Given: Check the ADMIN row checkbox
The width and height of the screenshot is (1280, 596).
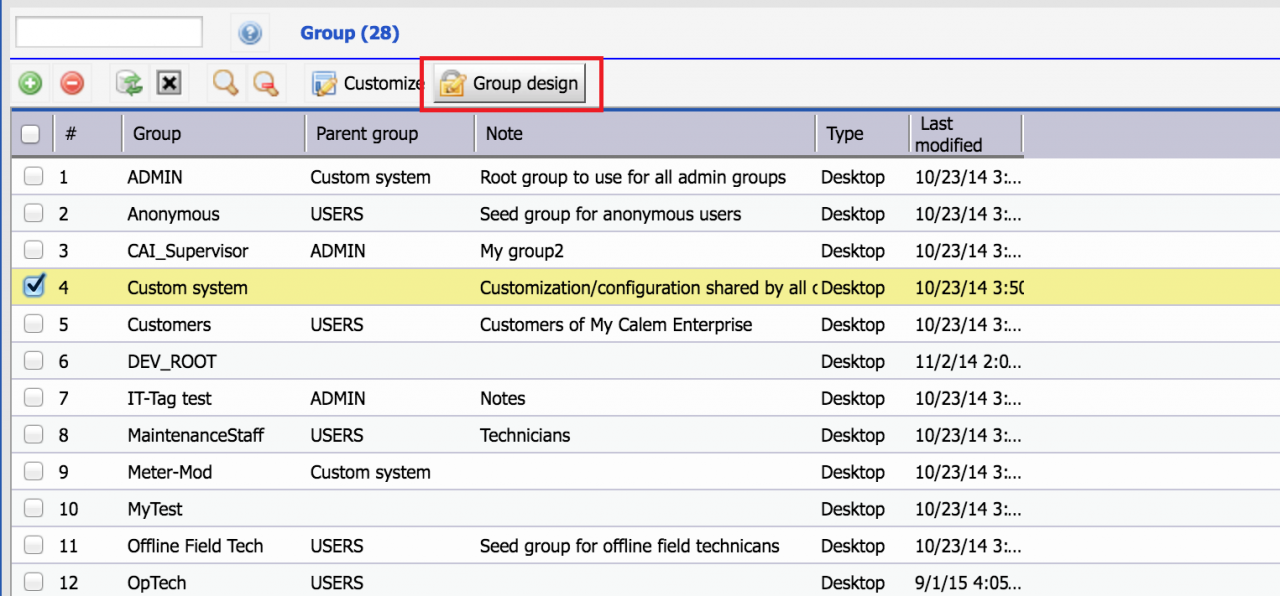Looking at the screenshot, I should coord(34,177).
